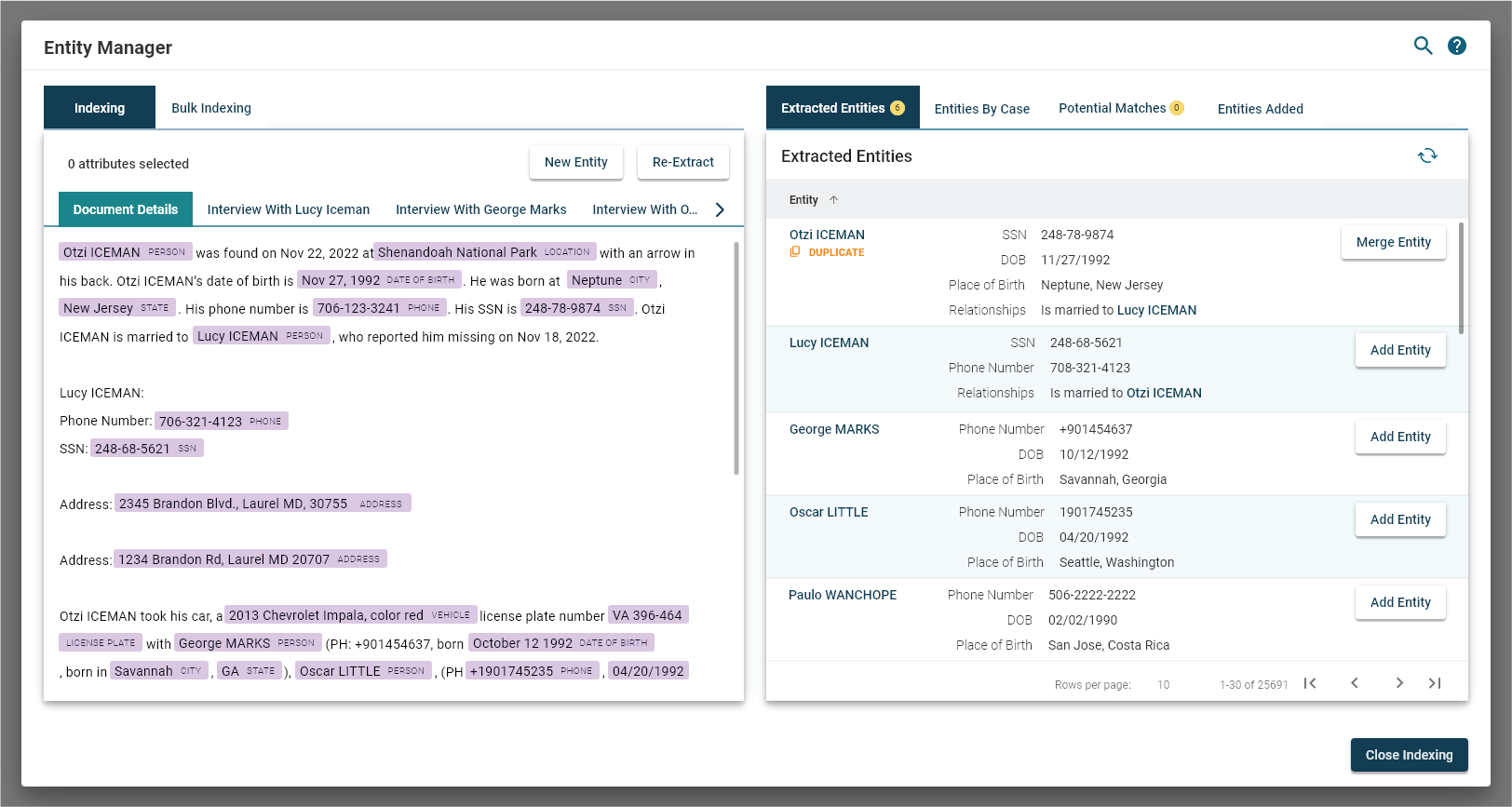Image resolution: width=1512 pixels, height=807 pixels.
Task: Select the Savannah CITY tag
Action: (160, 671)
